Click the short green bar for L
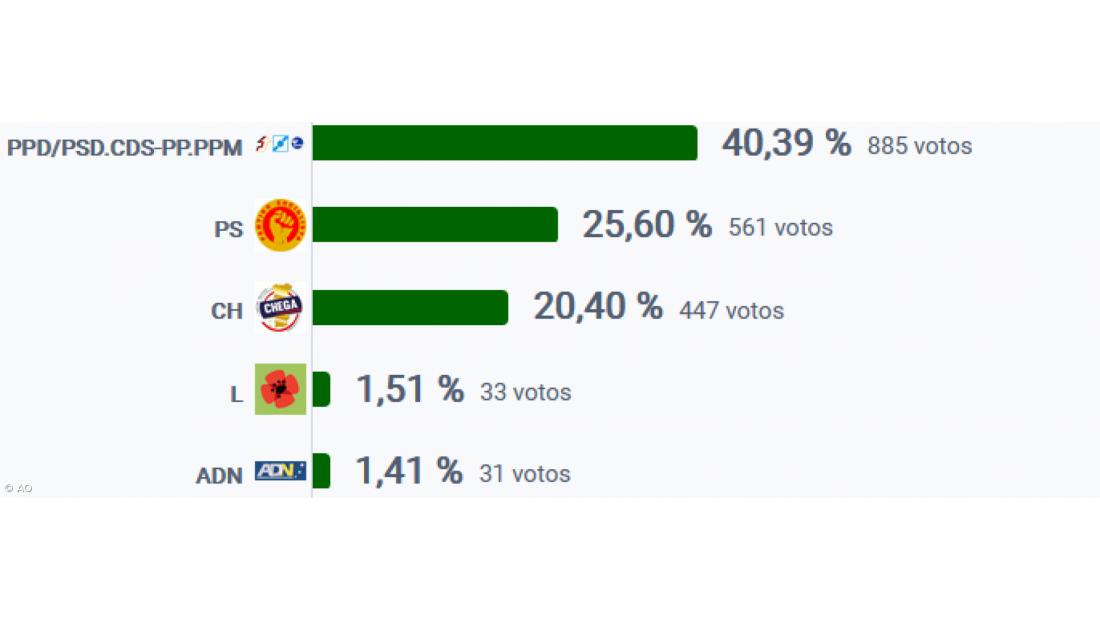This screenshot has height=620, width=1100. [321, 389]
